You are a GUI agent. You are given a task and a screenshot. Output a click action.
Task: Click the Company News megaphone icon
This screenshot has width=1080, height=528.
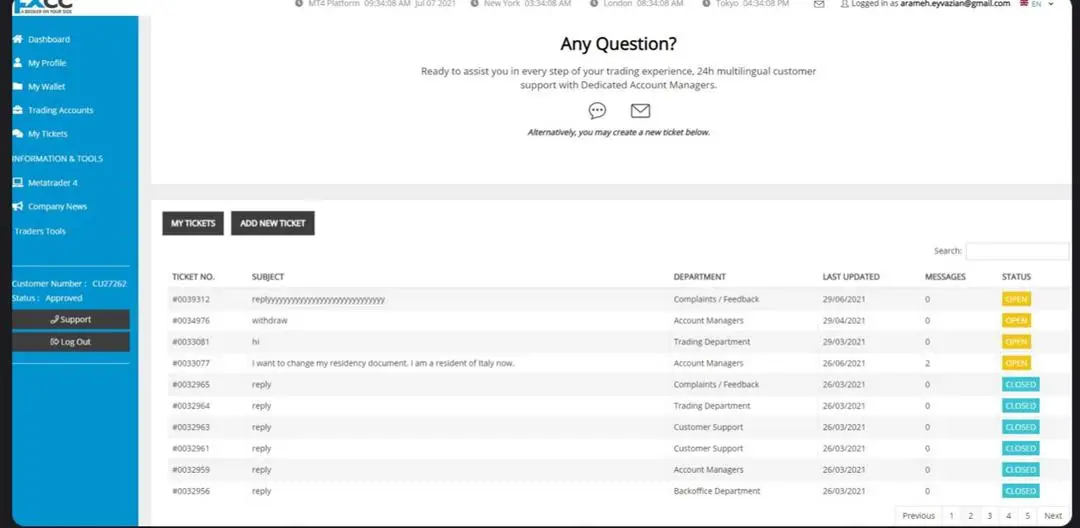pyautogui.click(x=17, y=207)
